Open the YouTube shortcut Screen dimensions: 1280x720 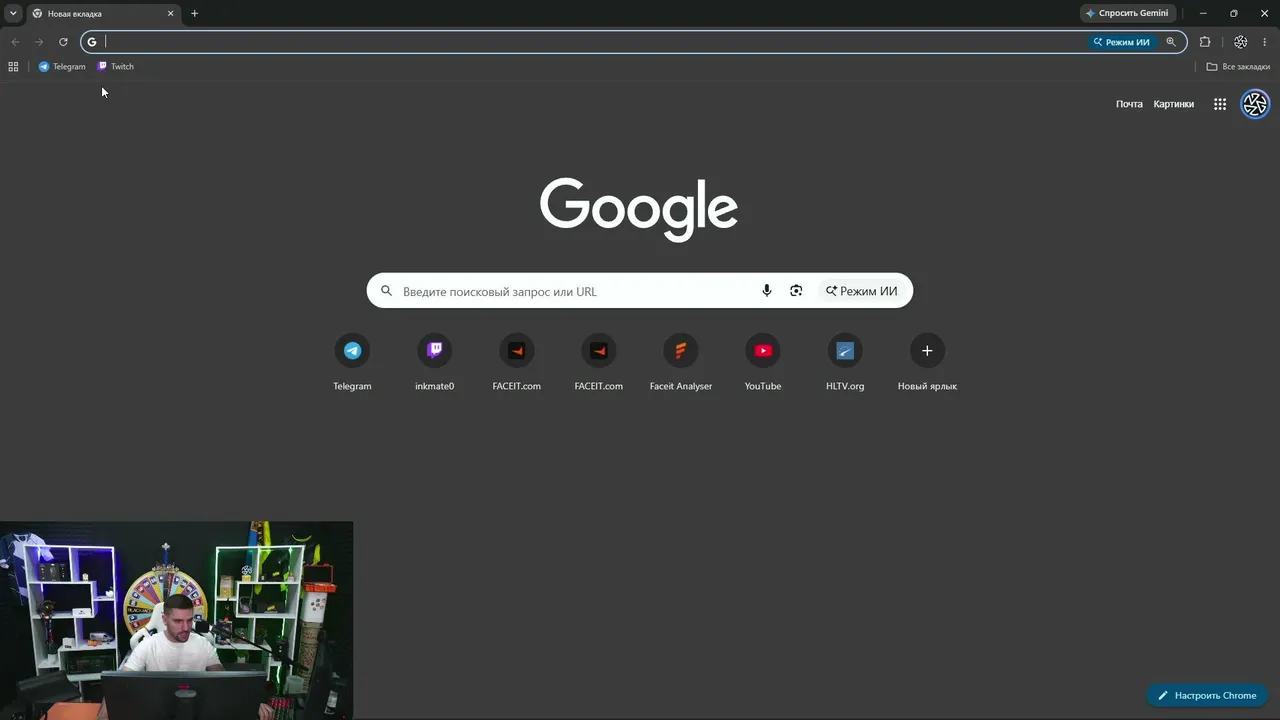pos(763,363)
